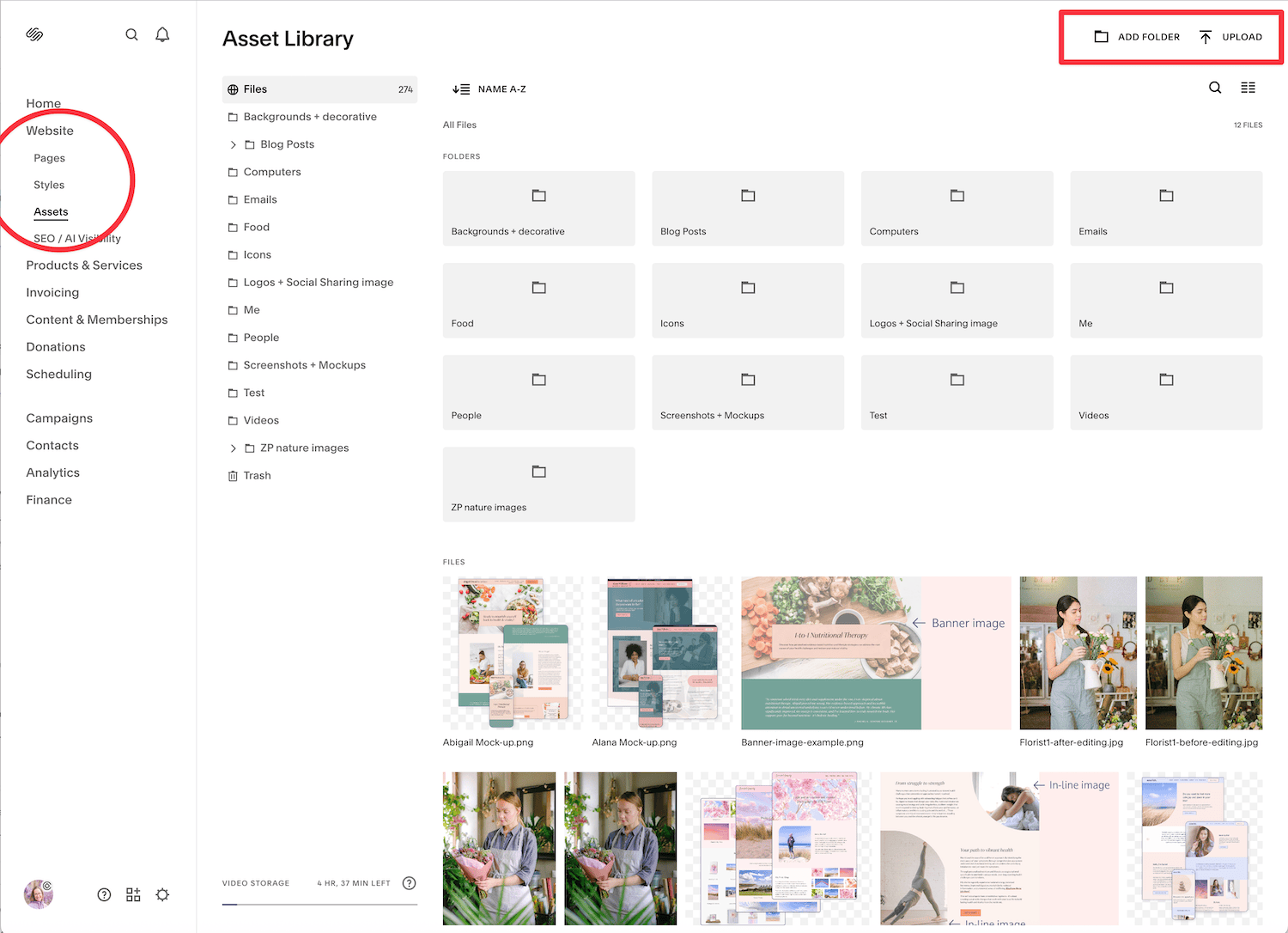Click the ADD FOLDER button

pos(1137,37)
